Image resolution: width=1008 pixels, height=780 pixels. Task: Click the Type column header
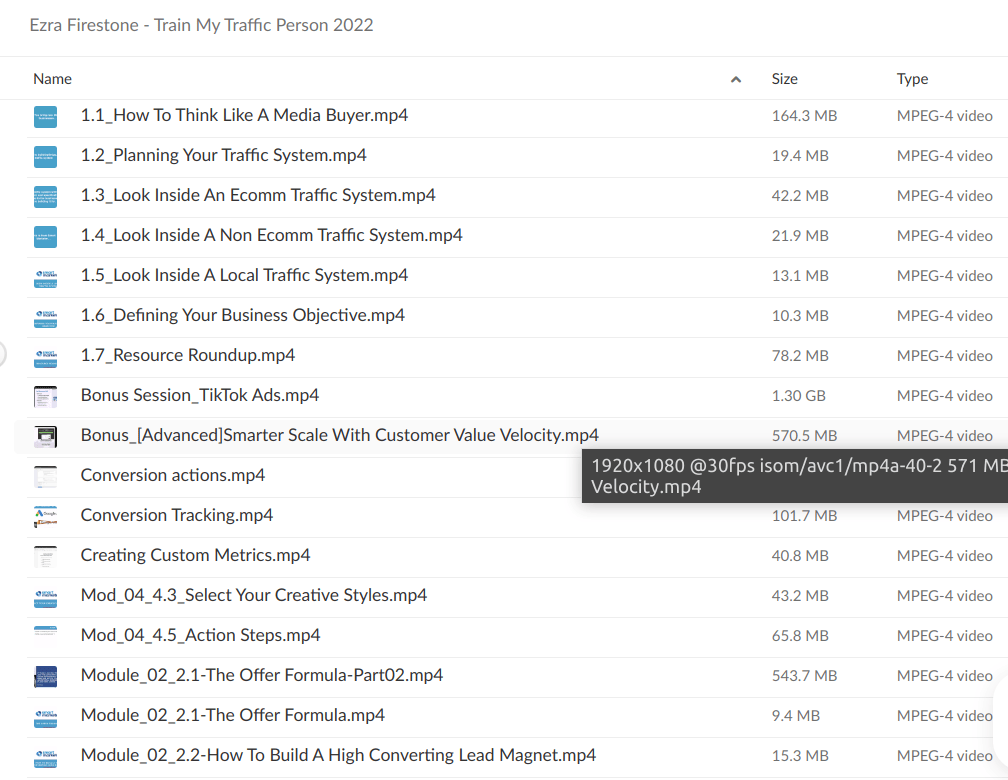click(x=913, y=78)
